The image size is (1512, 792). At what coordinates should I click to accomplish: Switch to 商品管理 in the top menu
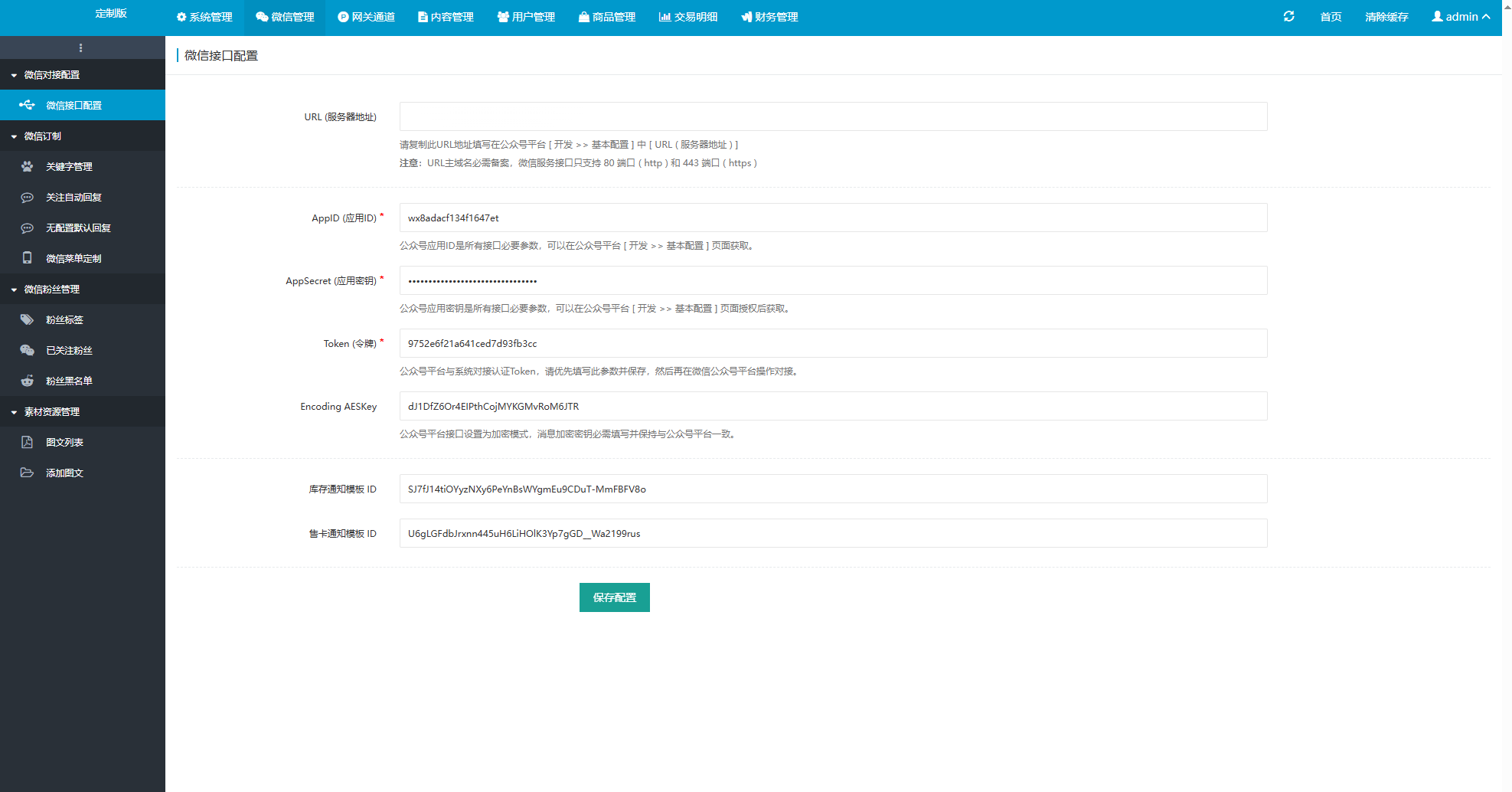607,16
